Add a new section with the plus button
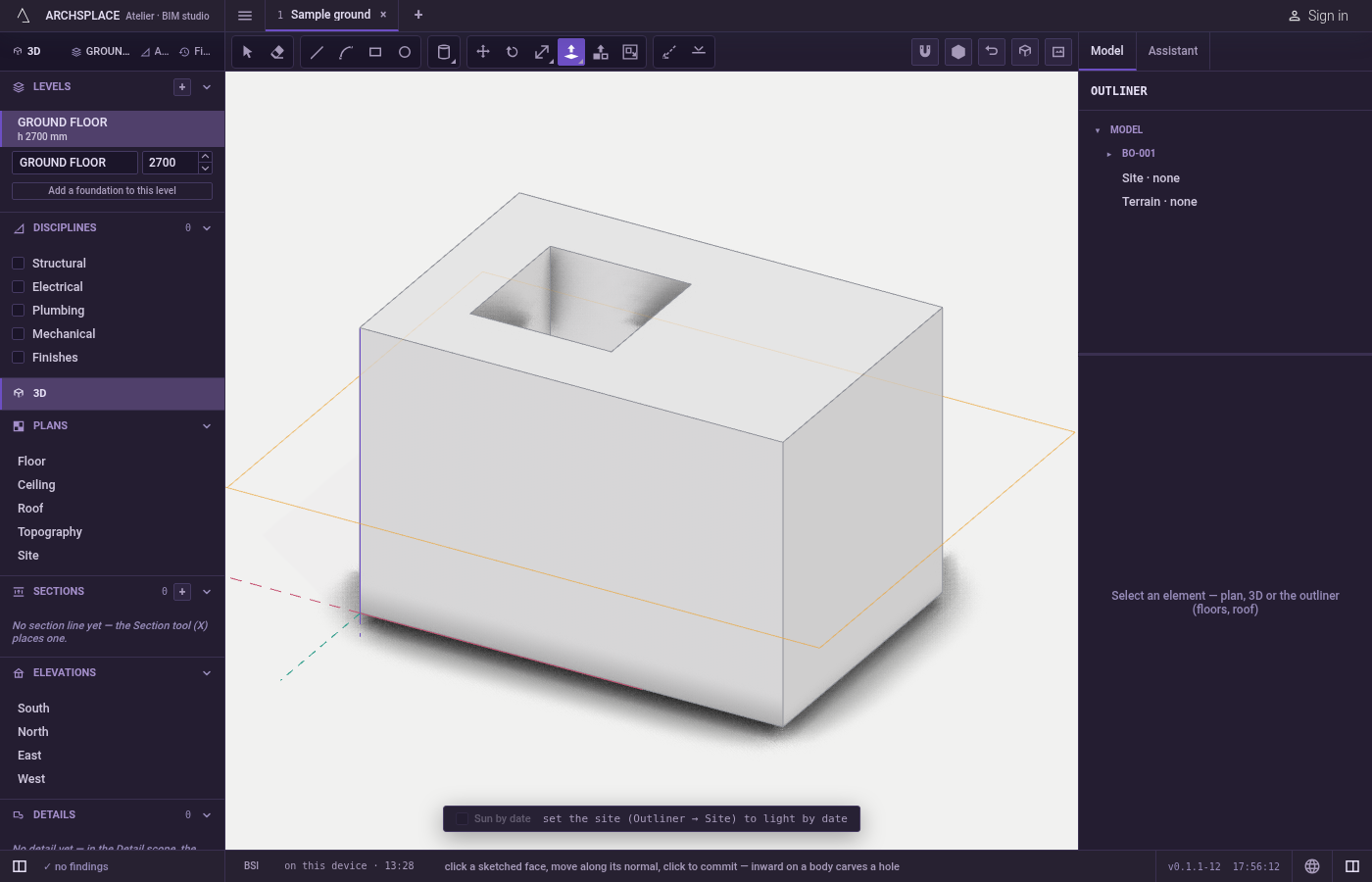Image resolution: width=1372 pixels, height=882 pixels. point(182,592)
